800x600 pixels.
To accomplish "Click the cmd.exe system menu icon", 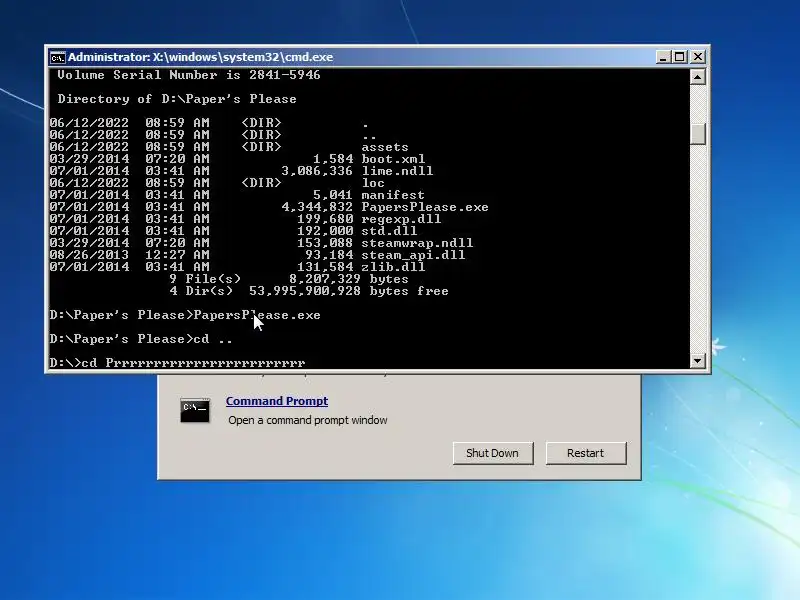I will [x=57, y=57].
